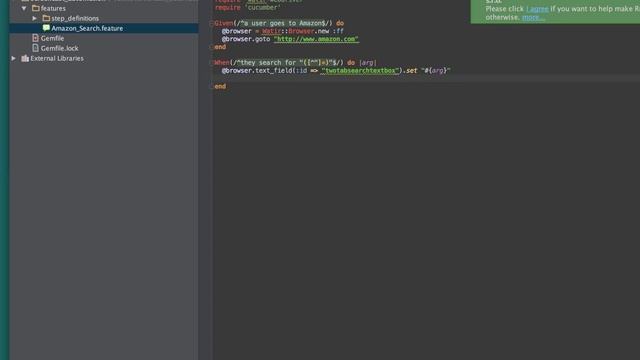Click fold end marker of Given block
The width and height of the screenshot is (640, 360).
pyautogui.click(x=212, y=47)
